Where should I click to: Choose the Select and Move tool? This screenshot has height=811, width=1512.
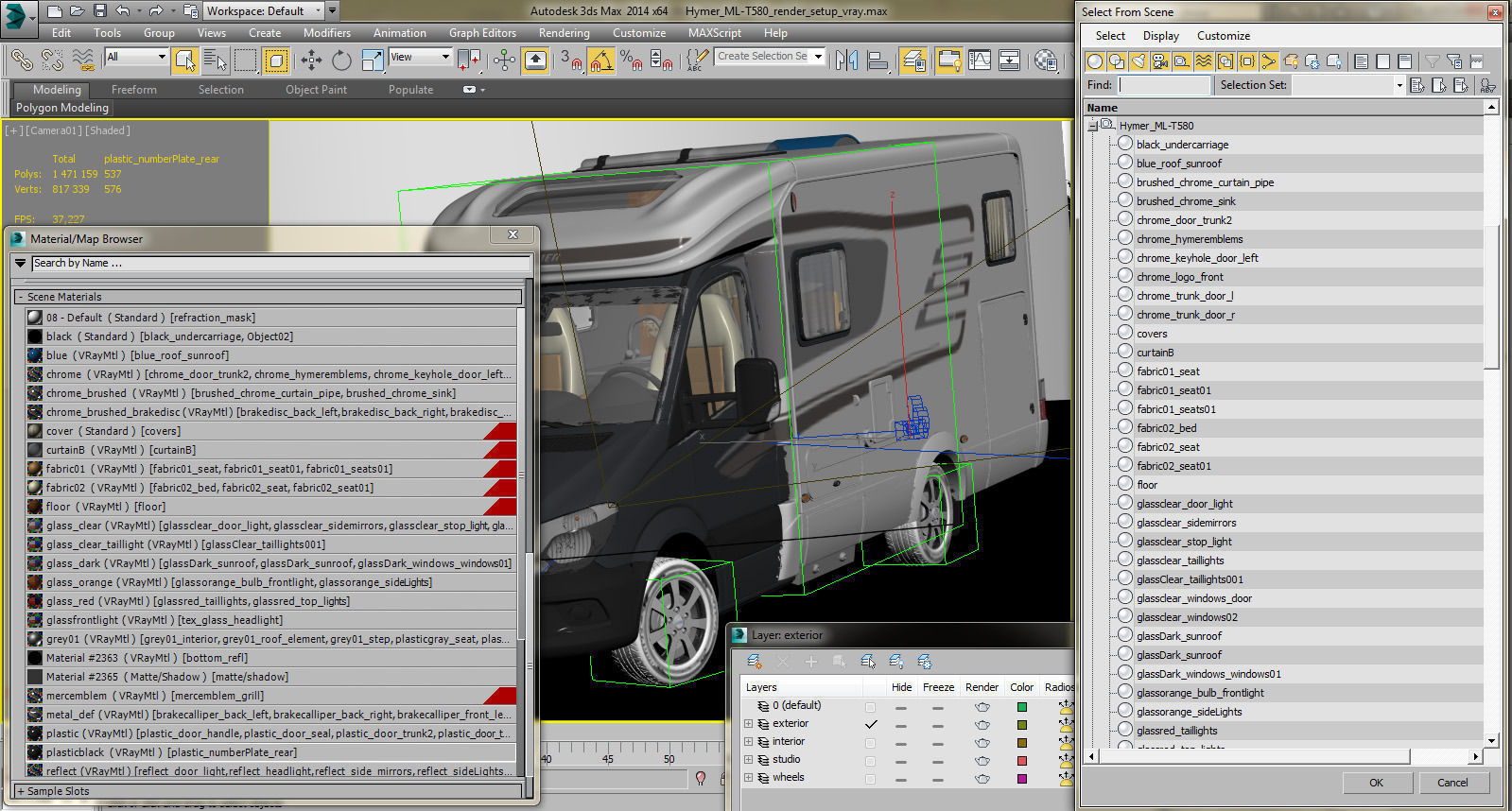pos(311,60)
